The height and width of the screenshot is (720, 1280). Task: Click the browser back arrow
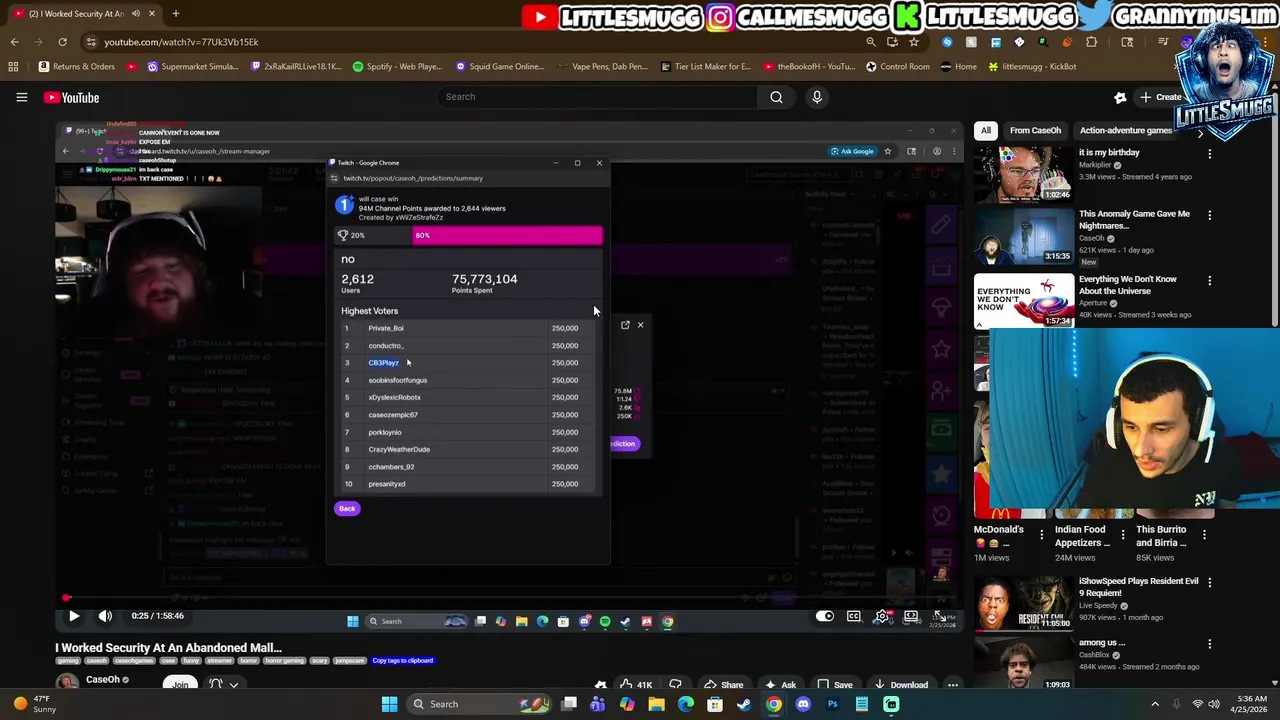(14, 42)
